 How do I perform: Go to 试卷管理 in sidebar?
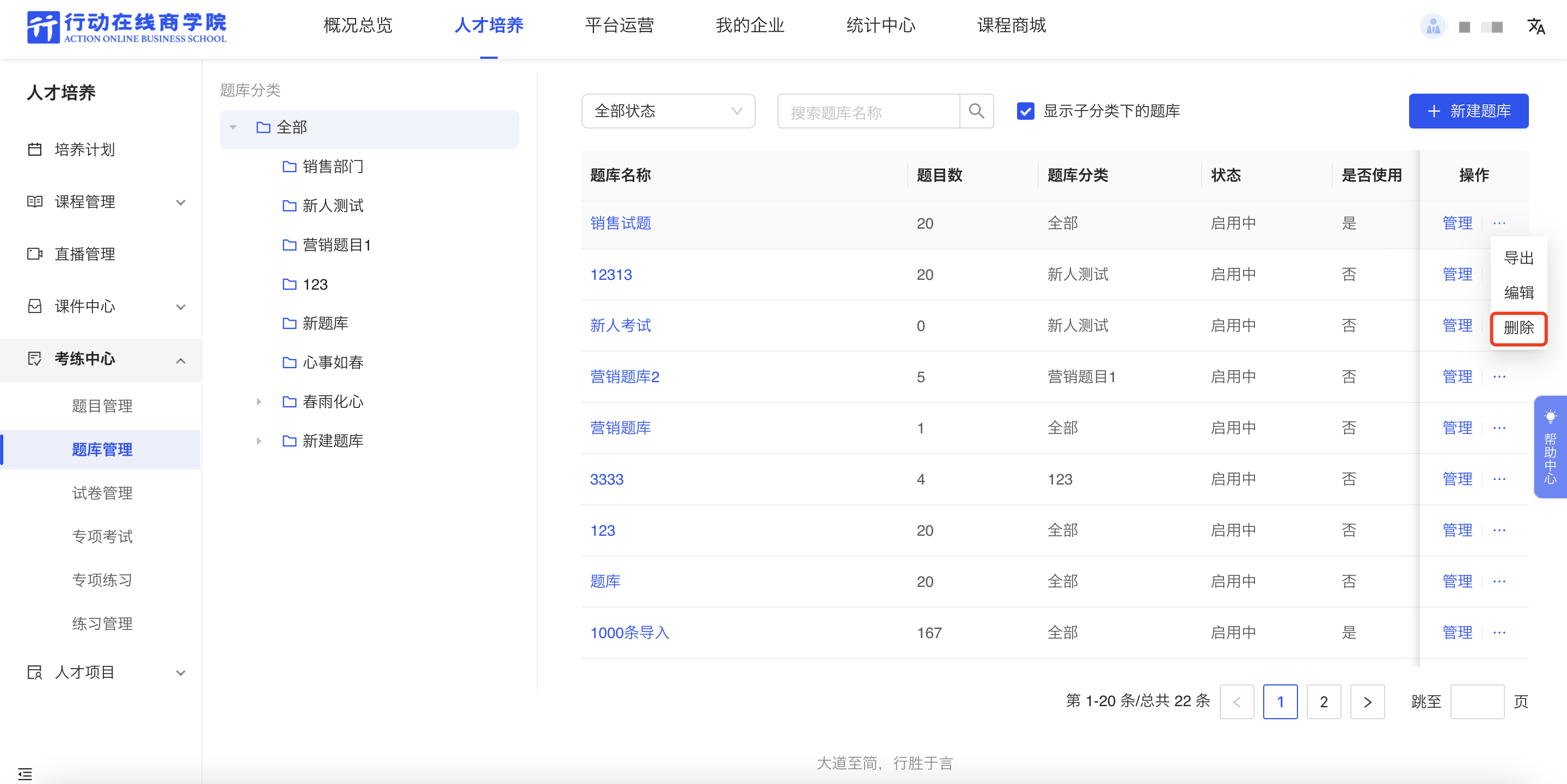tap(102, 493)
